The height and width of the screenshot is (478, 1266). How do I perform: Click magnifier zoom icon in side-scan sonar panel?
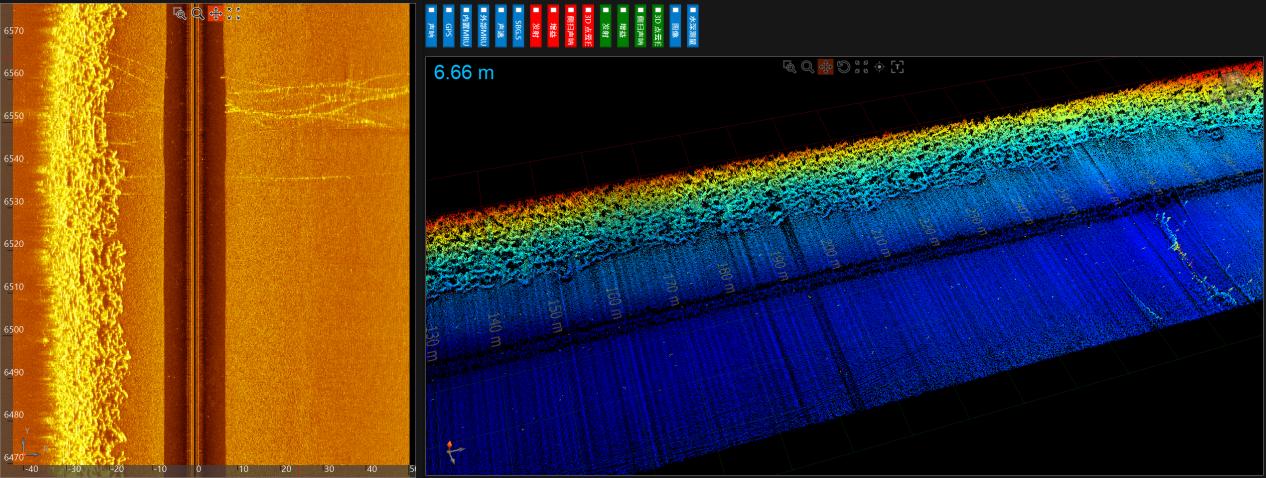click(198, 13)
